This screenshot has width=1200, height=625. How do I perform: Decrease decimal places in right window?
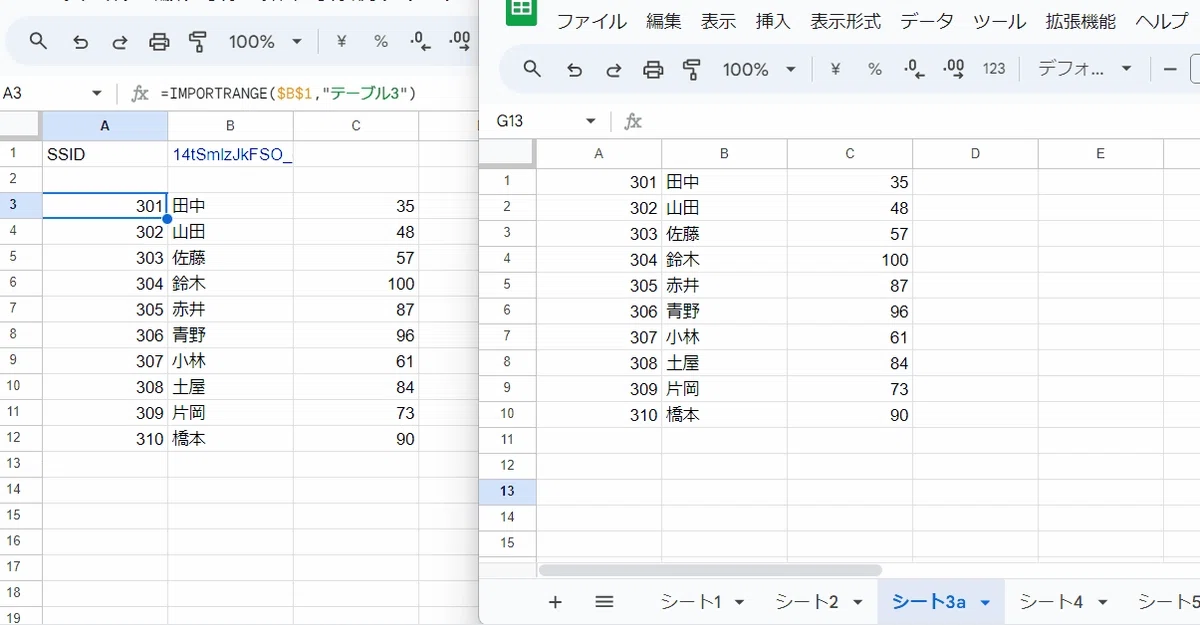915,69
